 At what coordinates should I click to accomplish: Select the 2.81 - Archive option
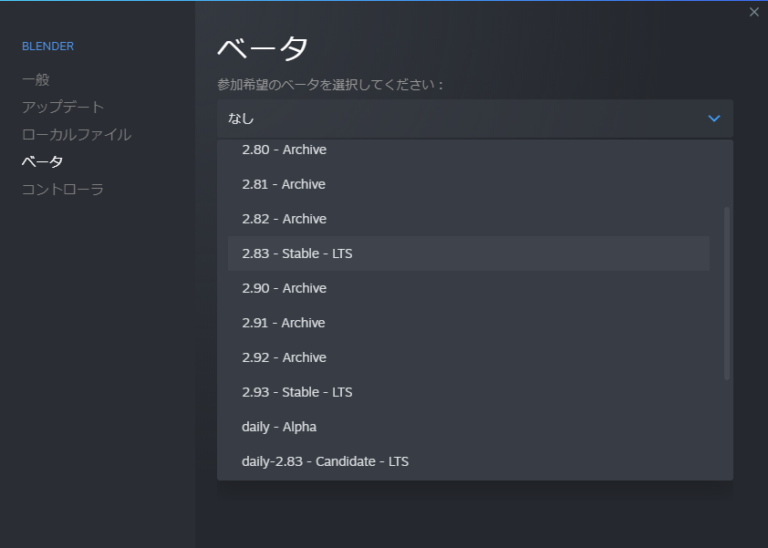tap(468, 184)
